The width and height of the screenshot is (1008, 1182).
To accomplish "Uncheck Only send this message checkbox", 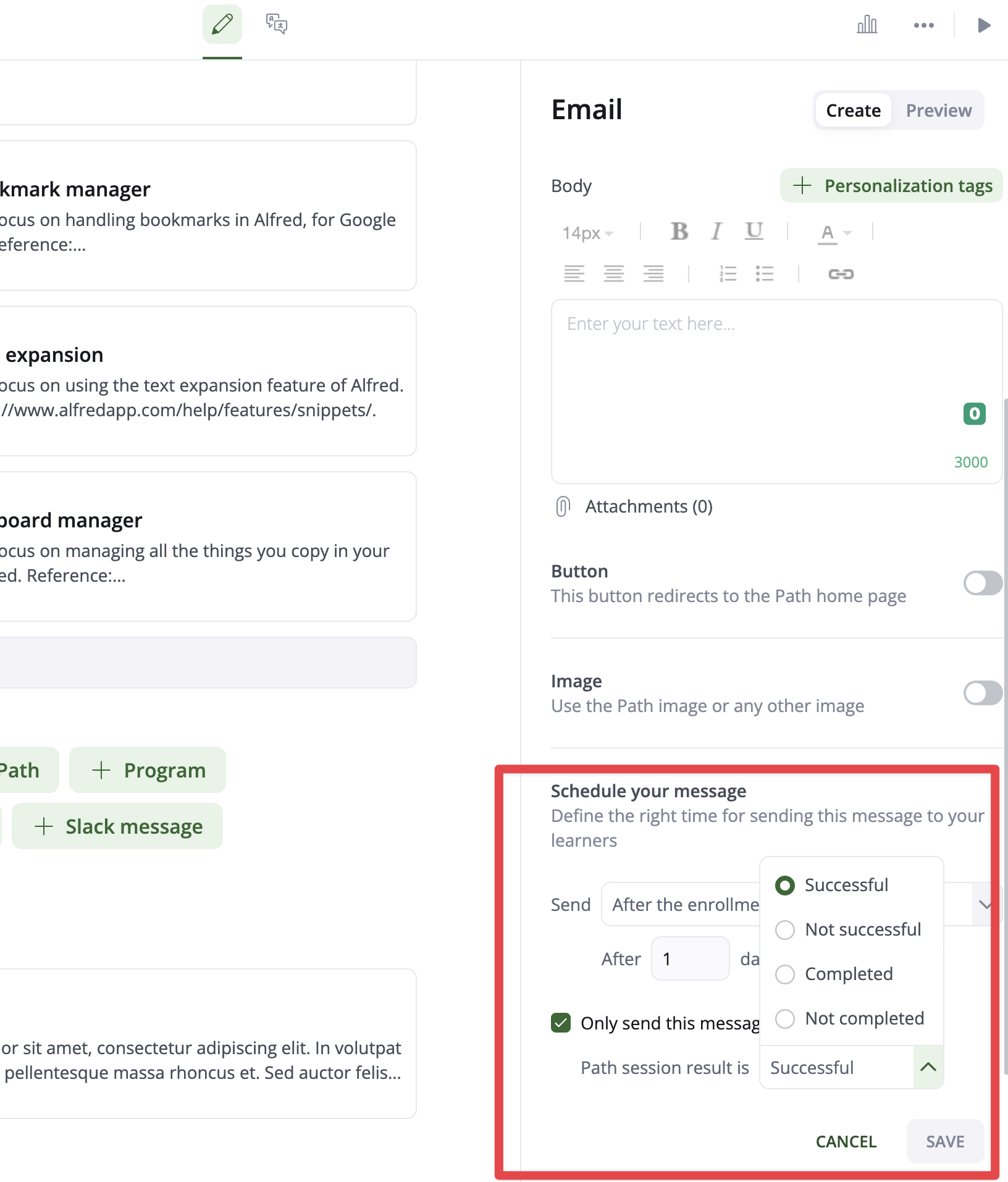I will click(x=561, y=1023).
